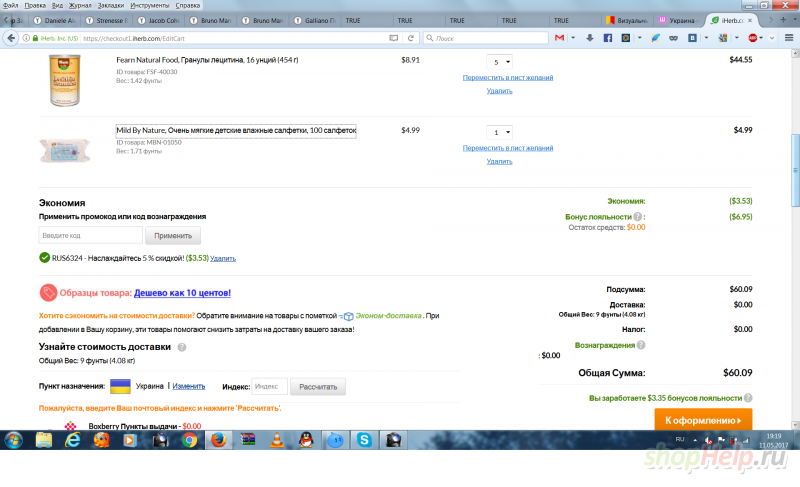Open the QQ penguin taskbar icon

point(306,440)
